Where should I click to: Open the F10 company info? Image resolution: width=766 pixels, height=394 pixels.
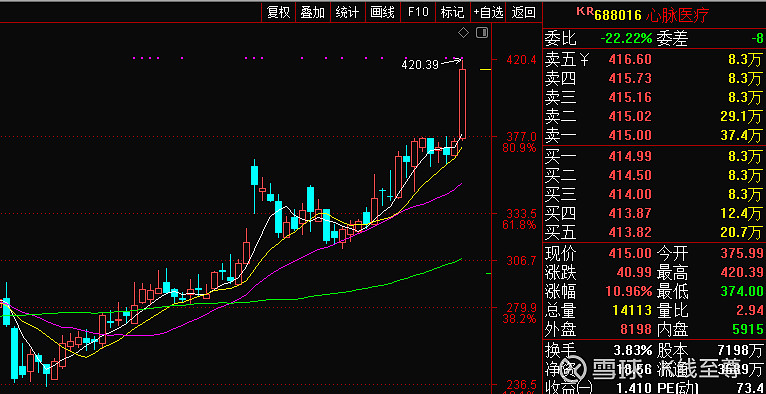(418, 12)
